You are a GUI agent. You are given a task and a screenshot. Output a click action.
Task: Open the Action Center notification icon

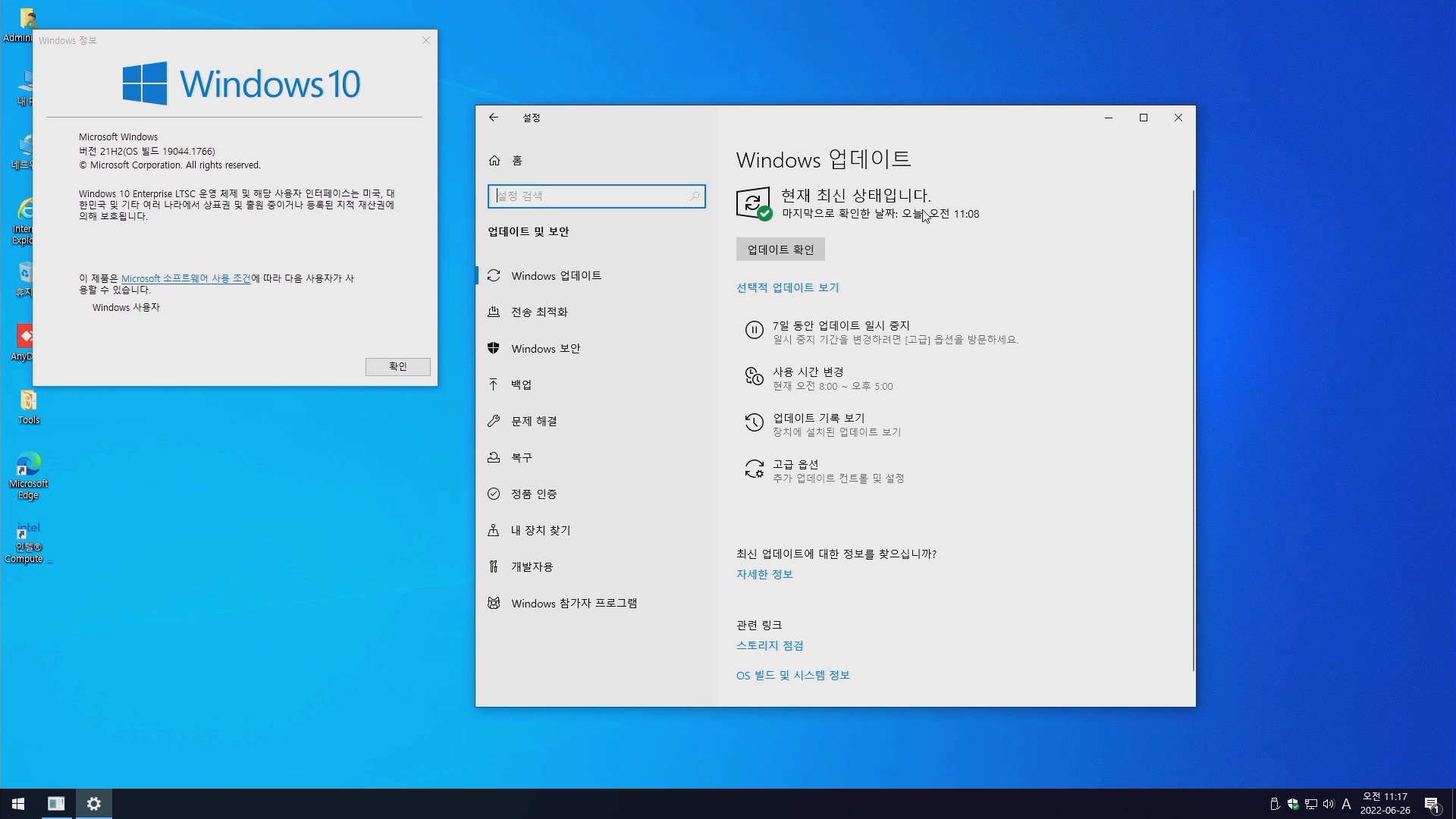(1432, 805)
